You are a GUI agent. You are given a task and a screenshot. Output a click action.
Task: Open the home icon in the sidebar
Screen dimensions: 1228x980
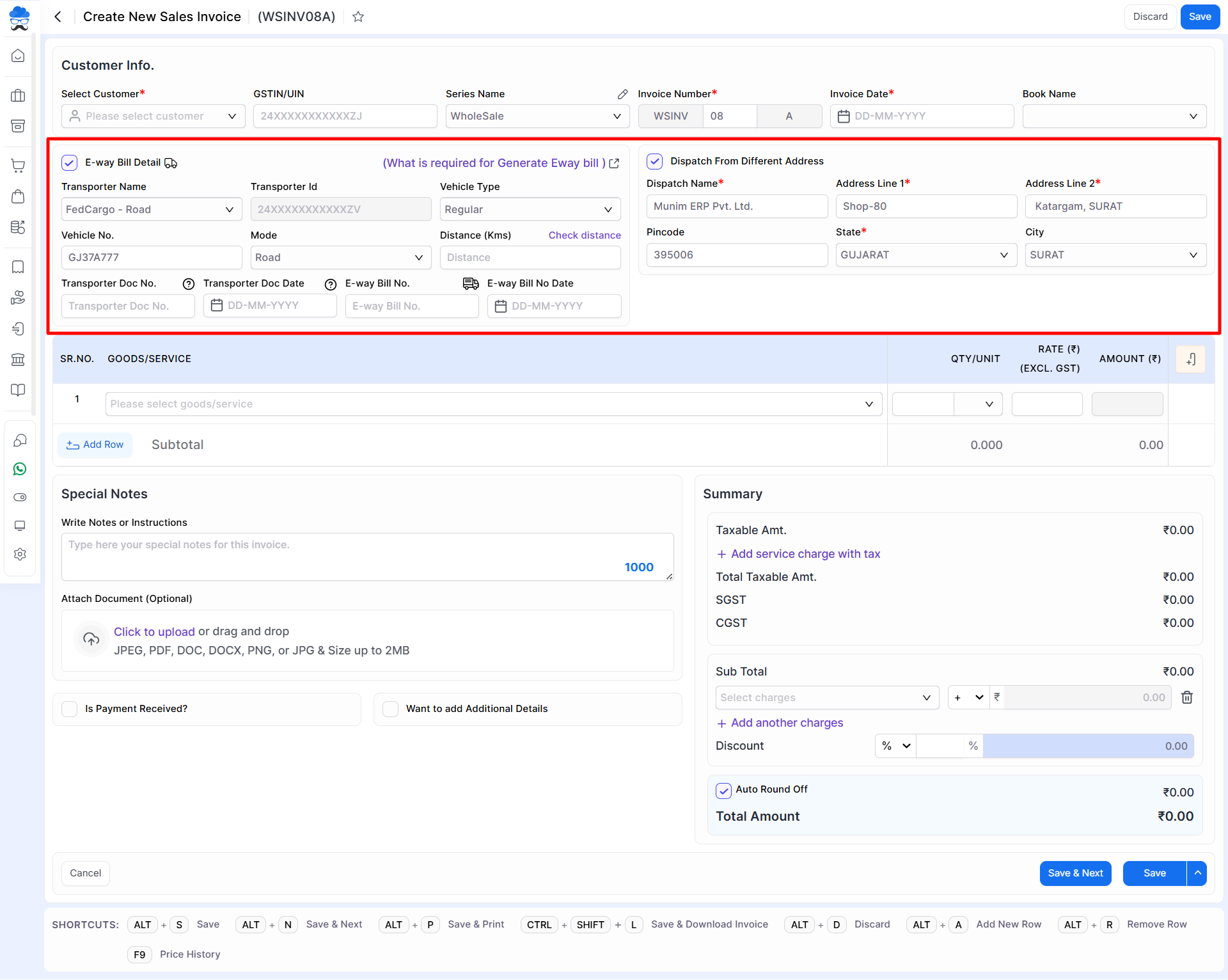coord(19,56)
